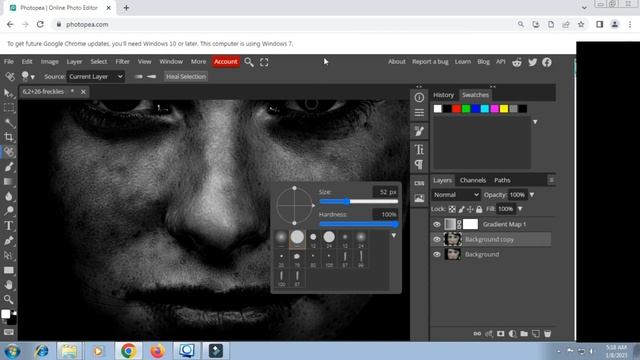Click the red Account button

225,62
